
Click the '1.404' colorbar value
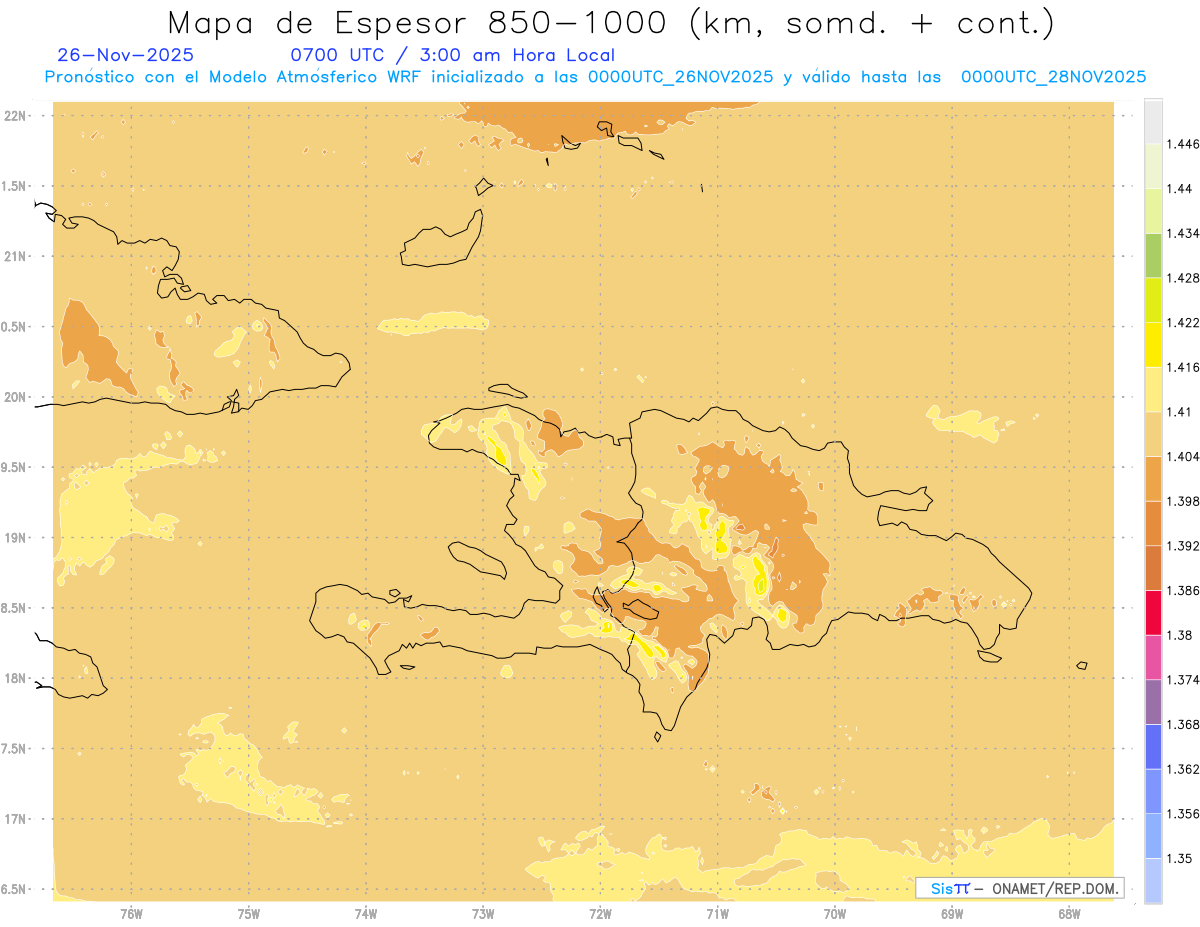[x=1182, y=456]
